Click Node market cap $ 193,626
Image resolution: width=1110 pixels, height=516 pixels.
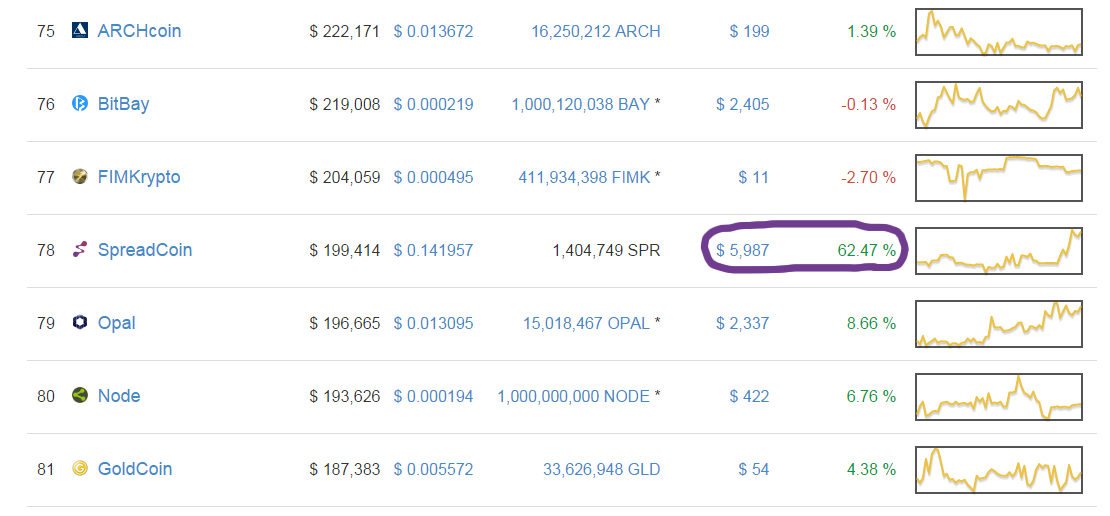click(x=345, y=396)
